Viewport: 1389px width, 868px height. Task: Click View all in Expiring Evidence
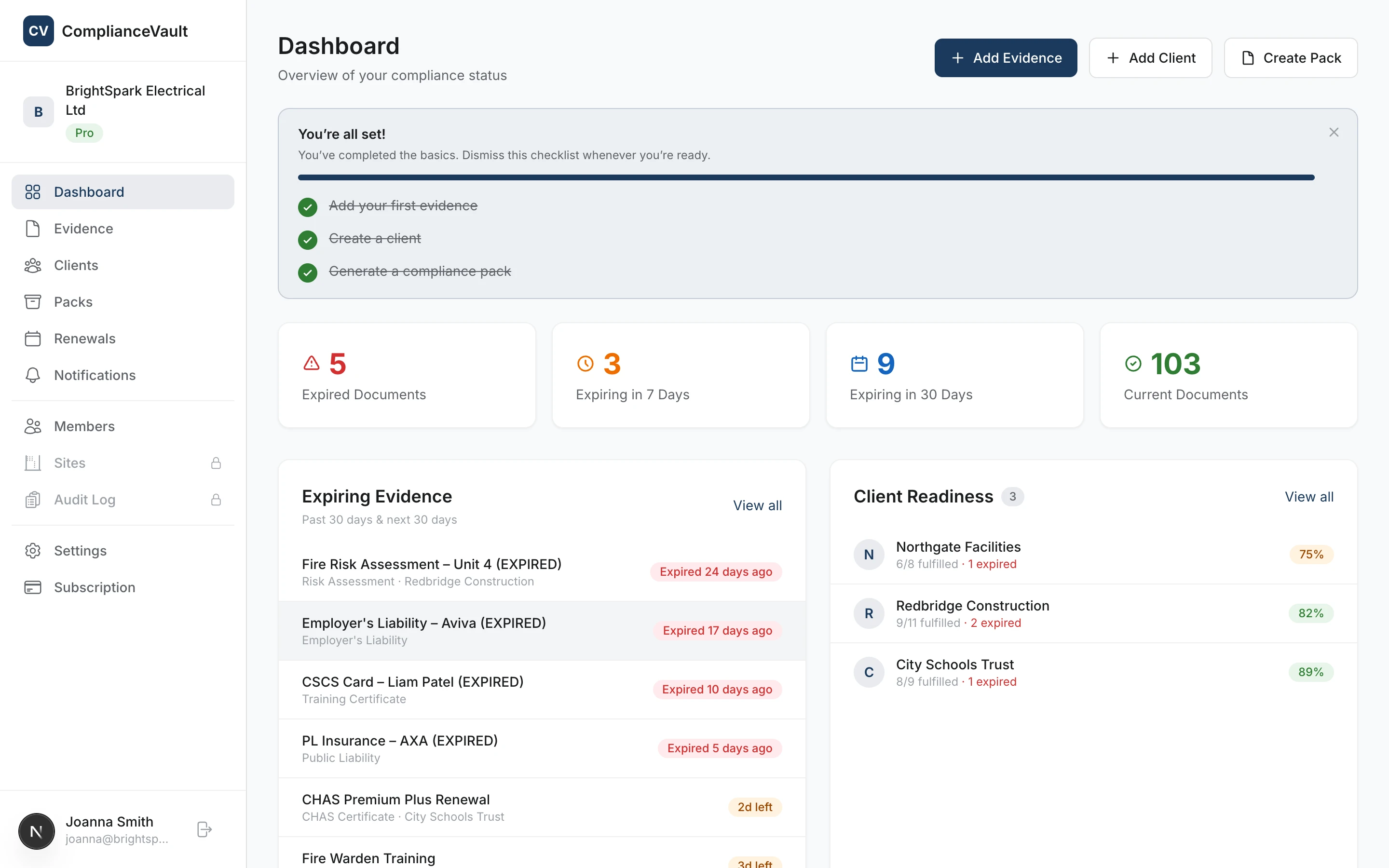click(757, 506)
